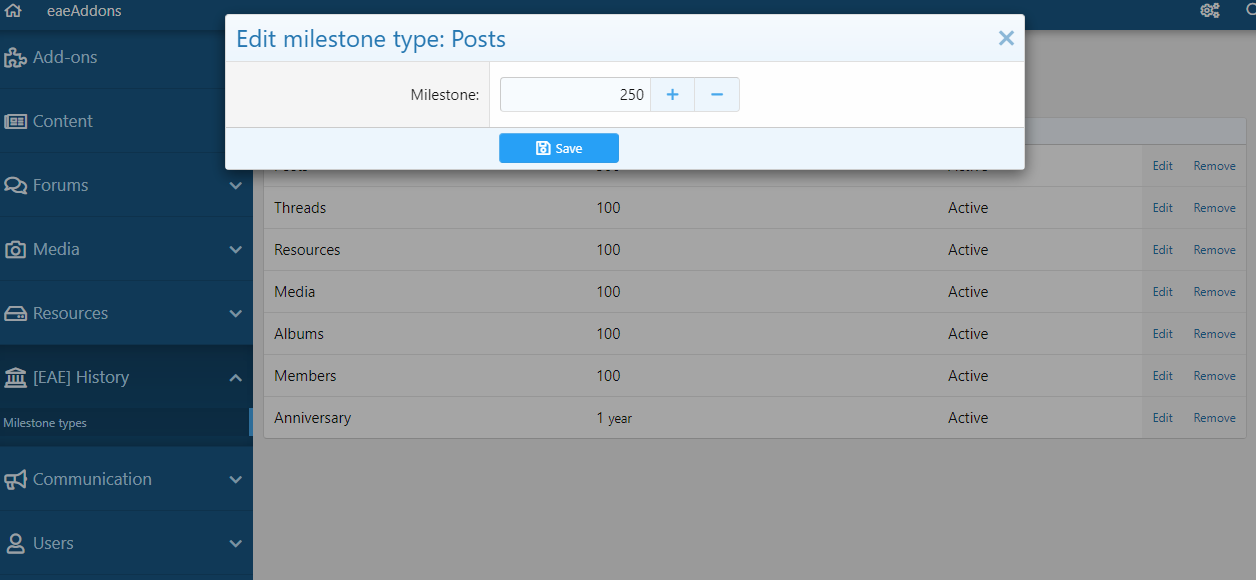Select Milestone types menu item
The height and width of the screenshot is (580, 1256).
pyautogui.click(x=45, y=423)
